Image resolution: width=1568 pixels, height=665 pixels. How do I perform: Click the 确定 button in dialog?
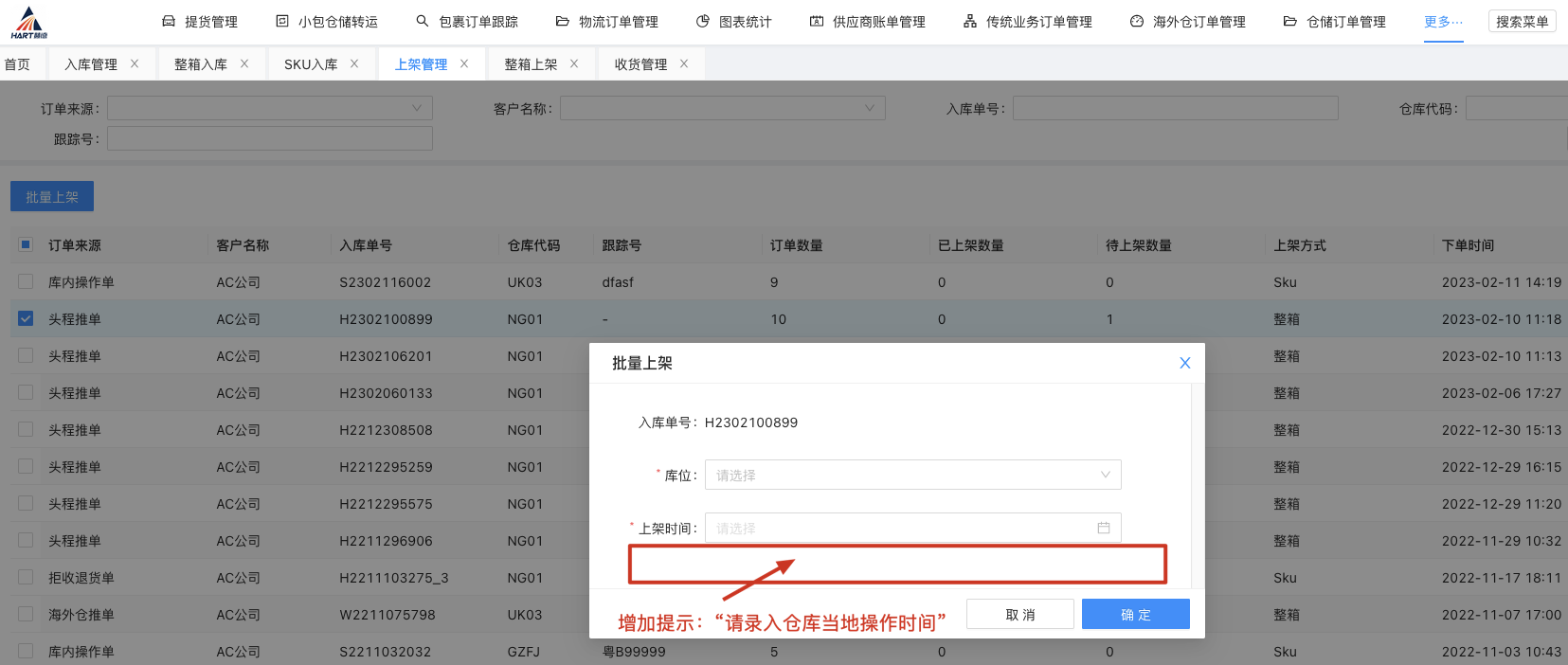click(x=1135, y=615)
